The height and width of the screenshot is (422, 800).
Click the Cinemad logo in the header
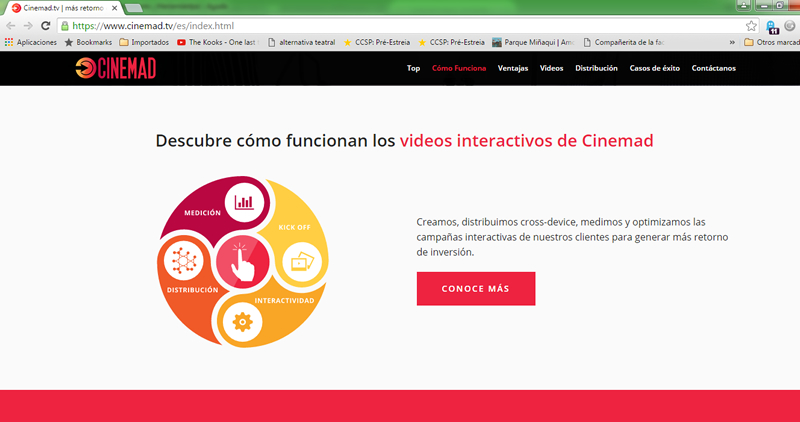point(115,68)
